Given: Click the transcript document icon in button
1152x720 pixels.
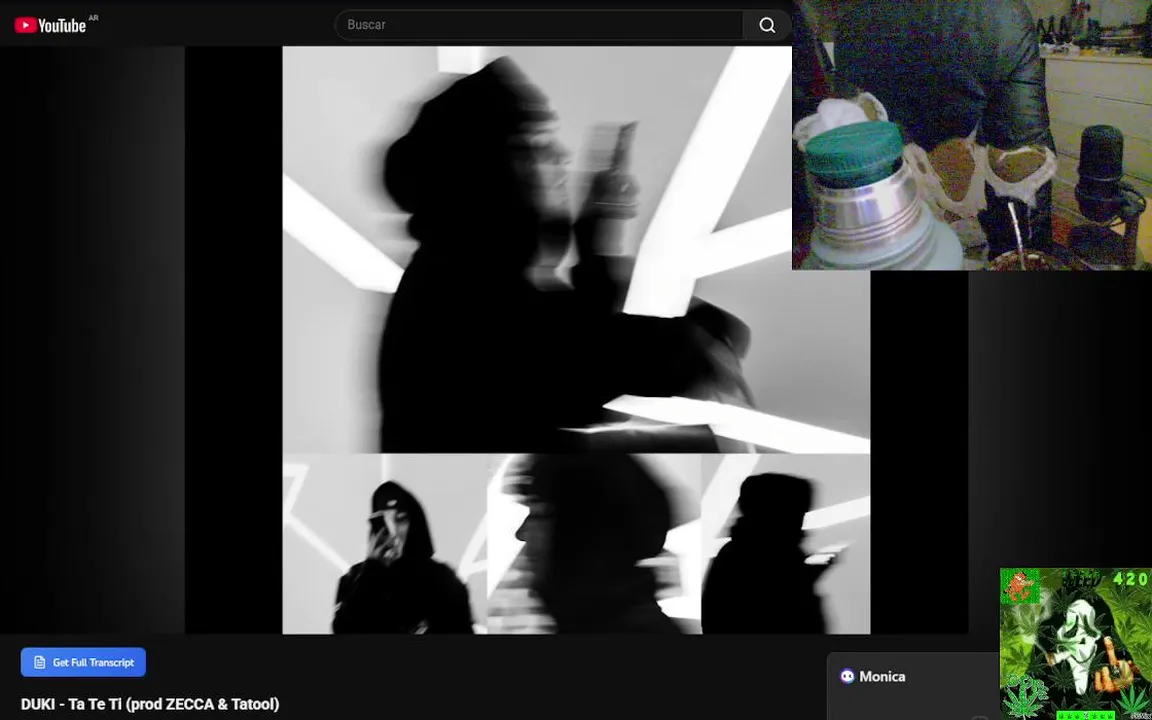Looking at the screenshot, I should [40, 662].
